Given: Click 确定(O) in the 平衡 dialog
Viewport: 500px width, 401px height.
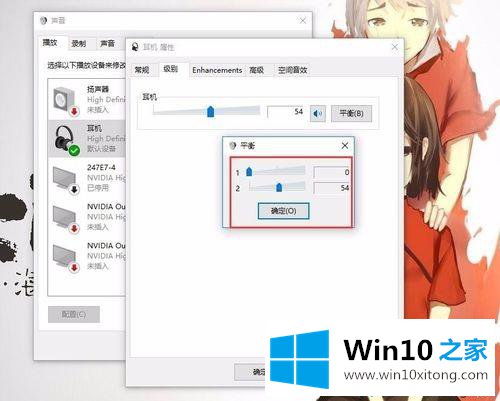Looking at the screenshot, I should pyautogui.click(x=283, y=211).
